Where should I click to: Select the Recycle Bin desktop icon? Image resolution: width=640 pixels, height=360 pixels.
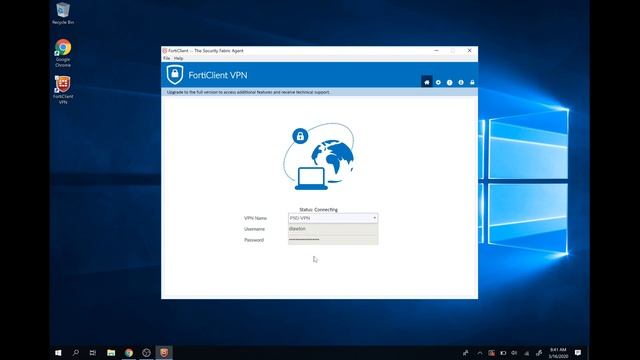(63, 13)
